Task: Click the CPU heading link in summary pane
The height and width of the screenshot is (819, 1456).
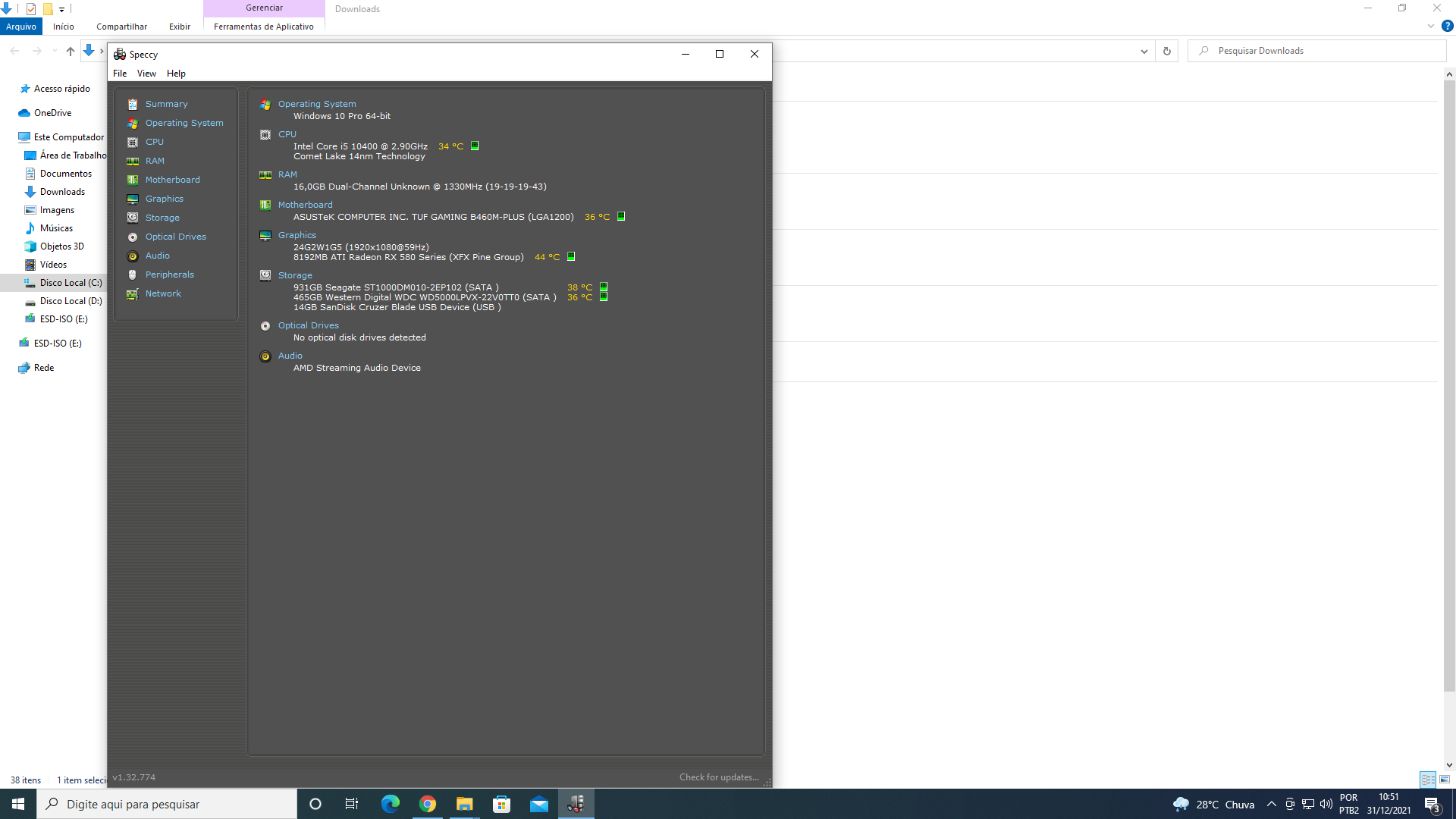Action: (287, 134)
